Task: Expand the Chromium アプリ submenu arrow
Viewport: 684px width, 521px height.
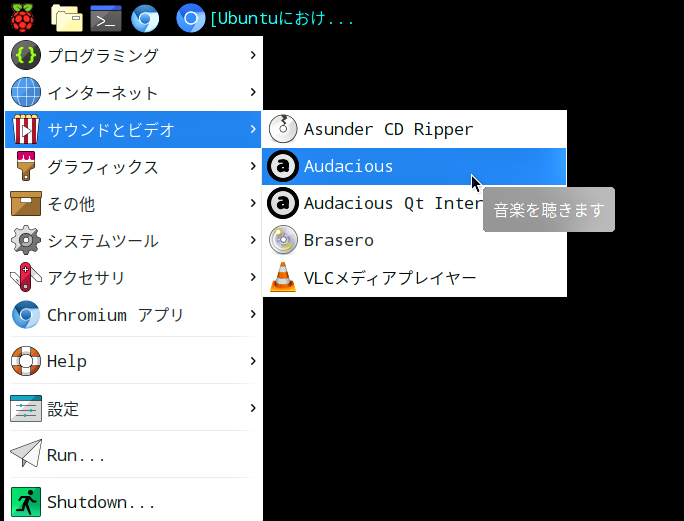Action: [x=253, y=314]
